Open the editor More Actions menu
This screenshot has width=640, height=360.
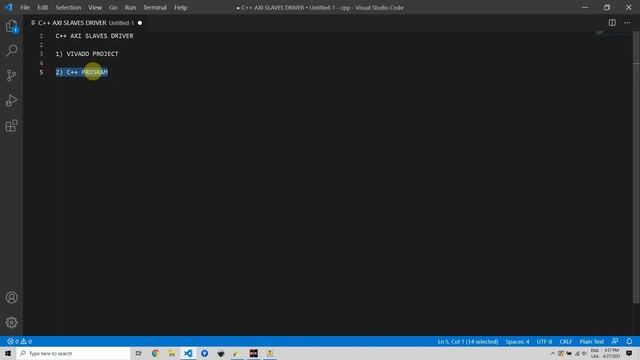(x=627, y=23)
